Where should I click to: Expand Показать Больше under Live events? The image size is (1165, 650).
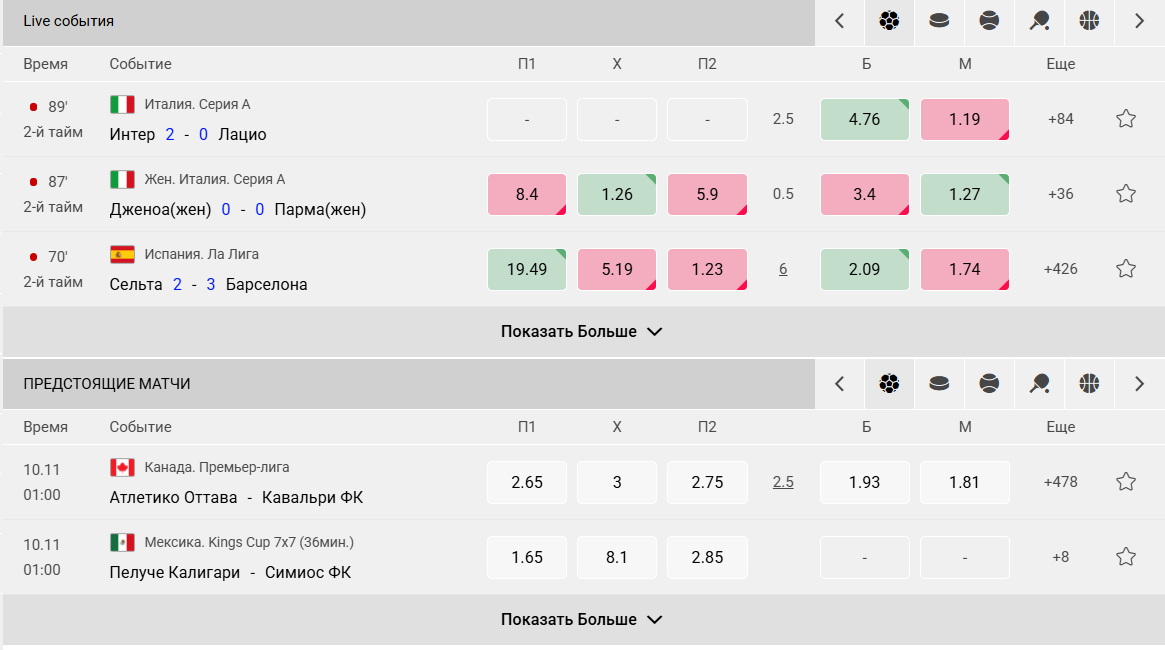pyautogui.click(x=582, y=332)
